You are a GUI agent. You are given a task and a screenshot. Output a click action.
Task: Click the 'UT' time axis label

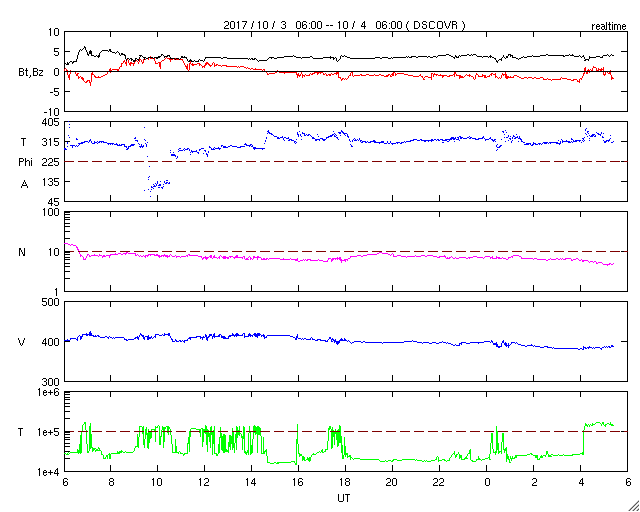[343, 498]
